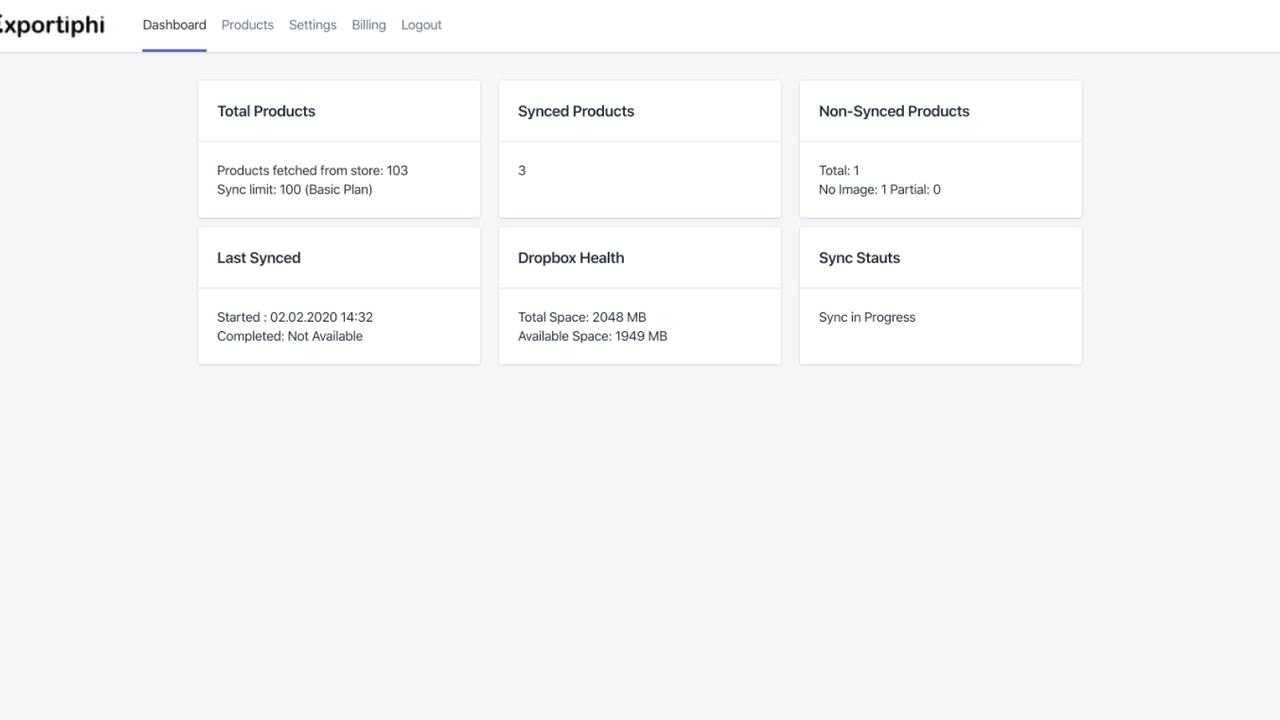This screenshot has width=1280, height=720.
Task: Click the Total Products card heading
Action: pyautogui.click(x=266, y=111)
